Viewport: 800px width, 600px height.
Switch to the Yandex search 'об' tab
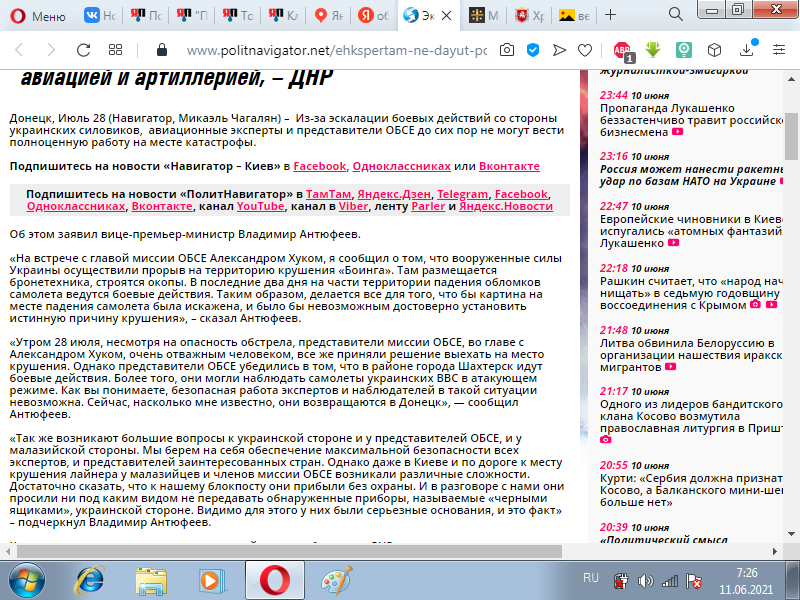coord(373,15)
